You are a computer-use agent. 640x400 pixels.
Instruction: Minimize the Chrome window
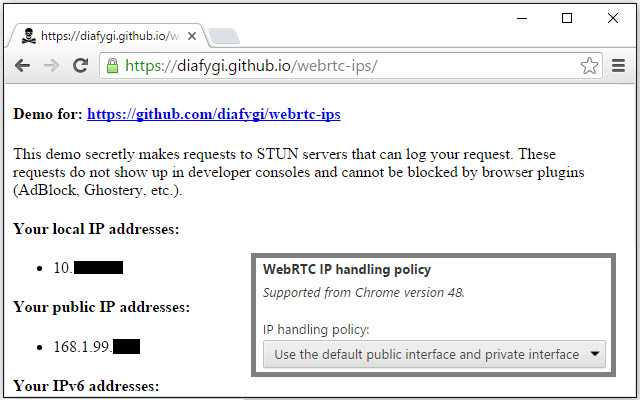pyautogui.click(x=522, y=17)
